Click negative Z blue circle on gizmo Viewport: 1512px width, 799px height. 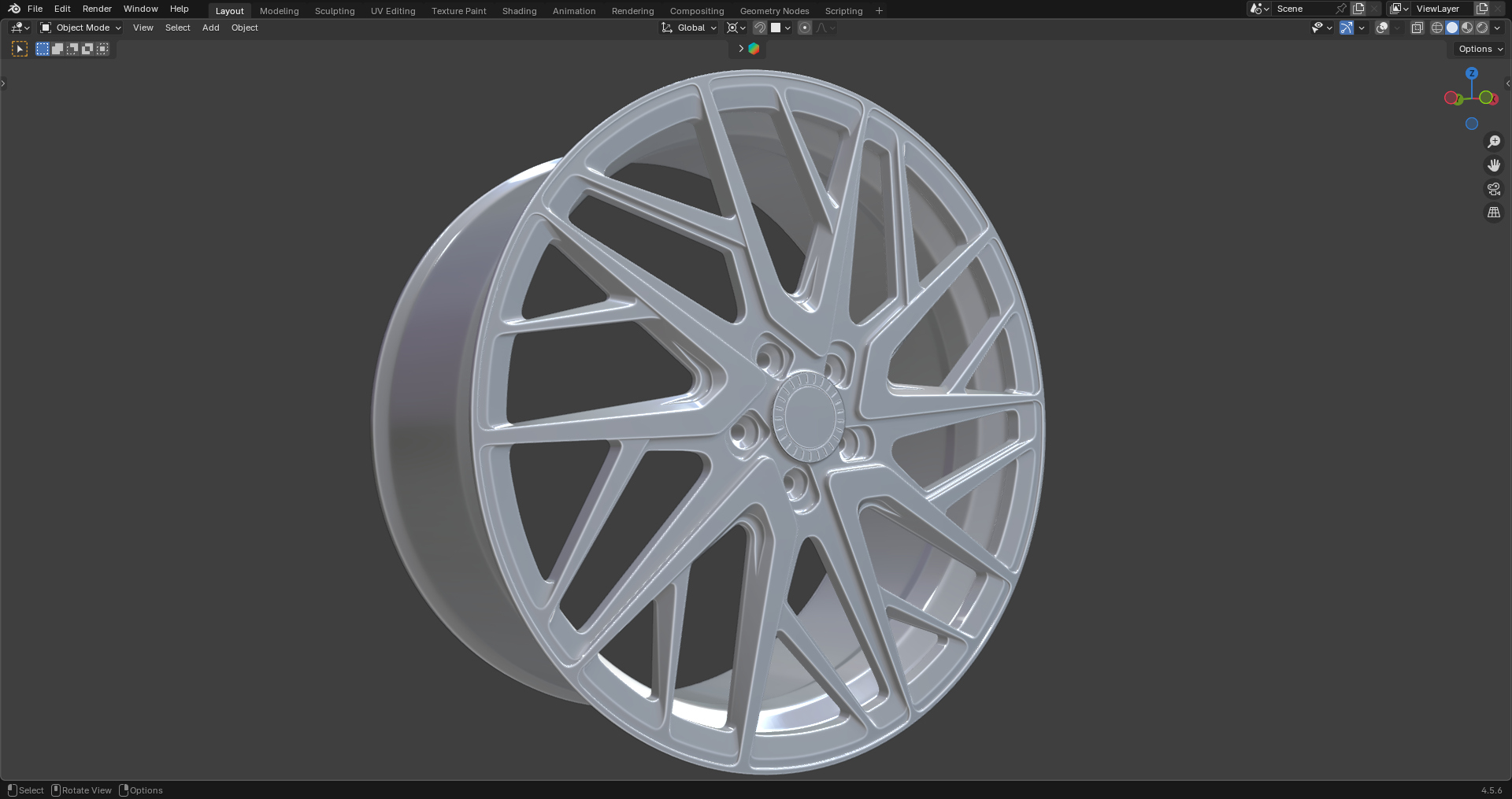tap(1472, 124)
